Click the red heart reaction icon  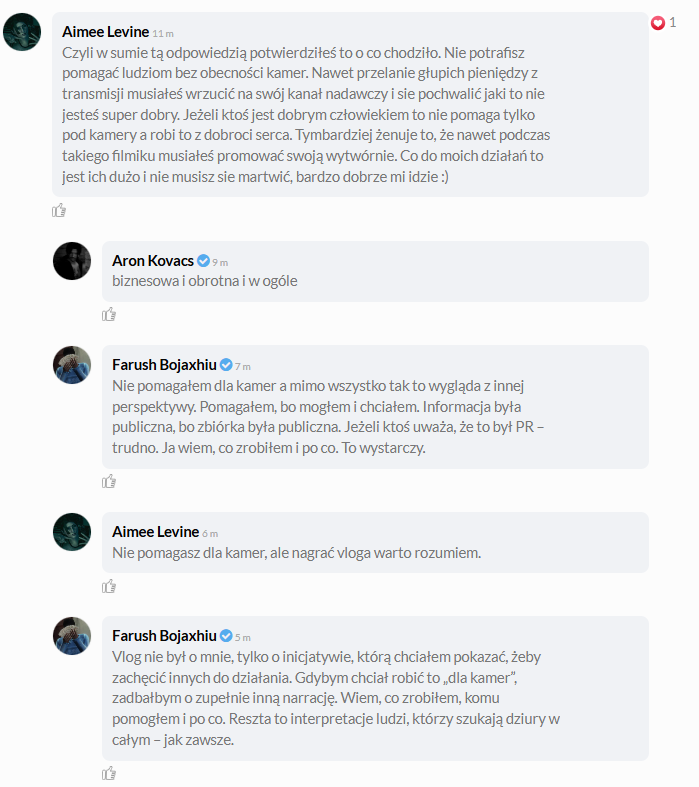658,23
